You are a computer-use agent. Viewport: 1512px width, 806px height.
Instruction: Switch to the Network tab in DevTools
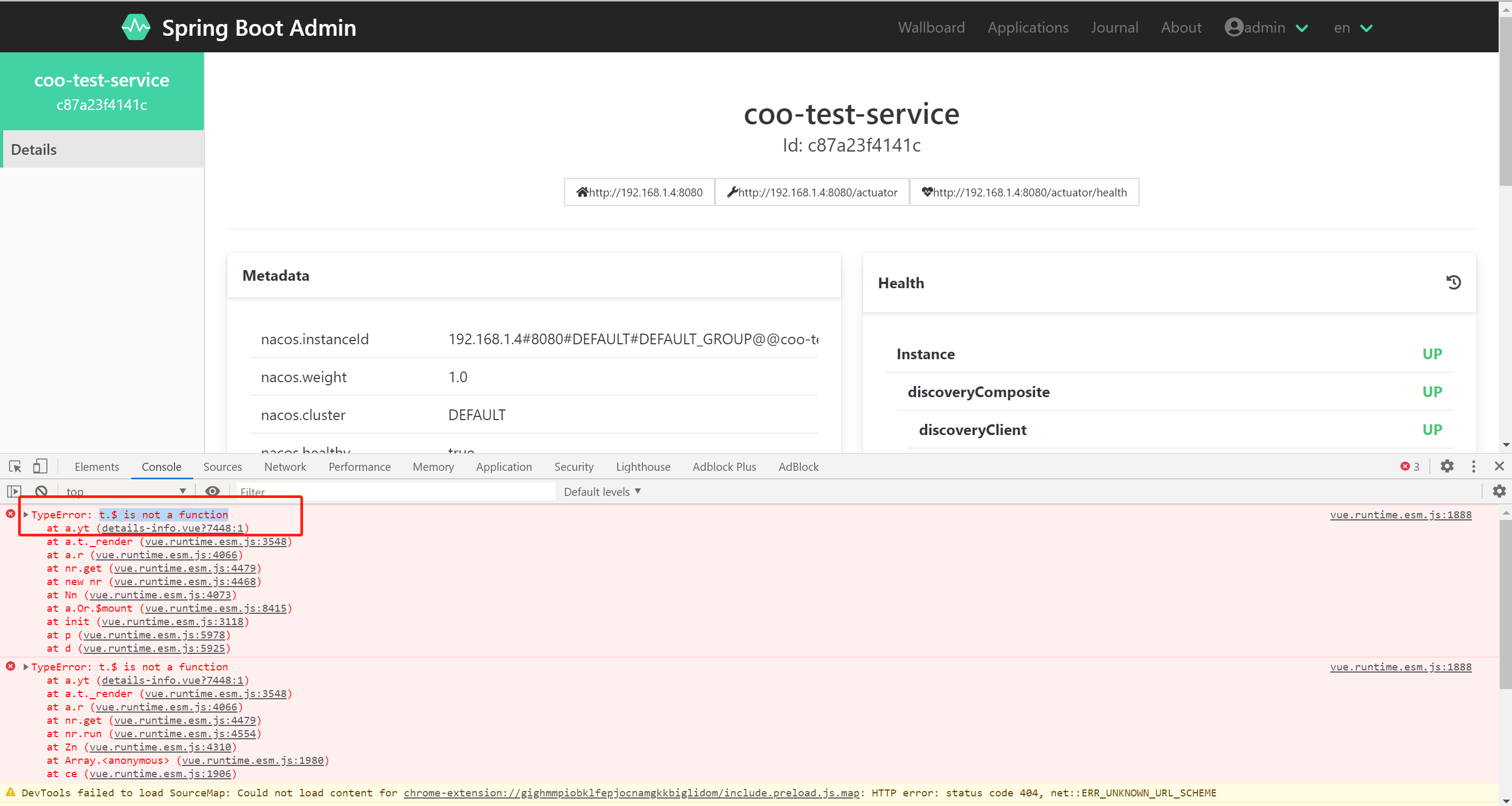click(x=285, y=466)
